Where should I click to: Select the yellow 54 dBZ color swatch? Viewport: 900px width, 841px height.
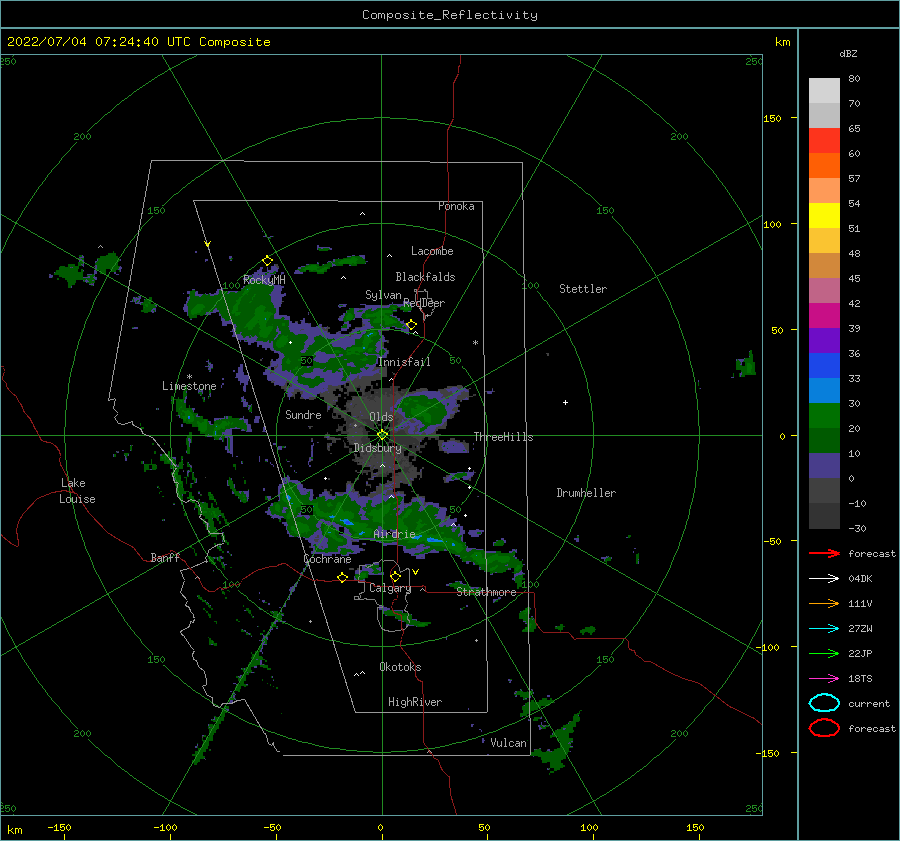click(x=824, y=215)
